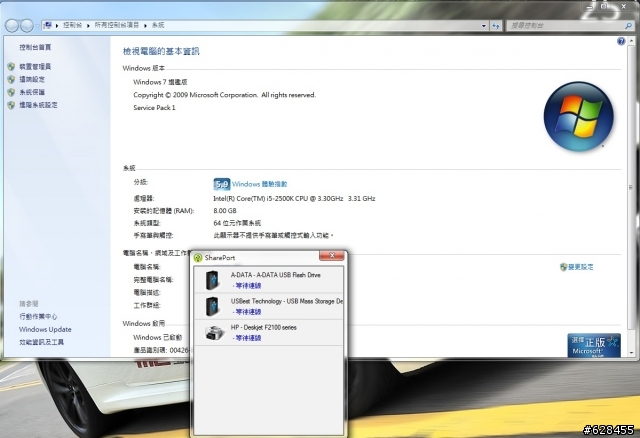
Task: Click the computer icon in address bar
Action: [48, 25]
